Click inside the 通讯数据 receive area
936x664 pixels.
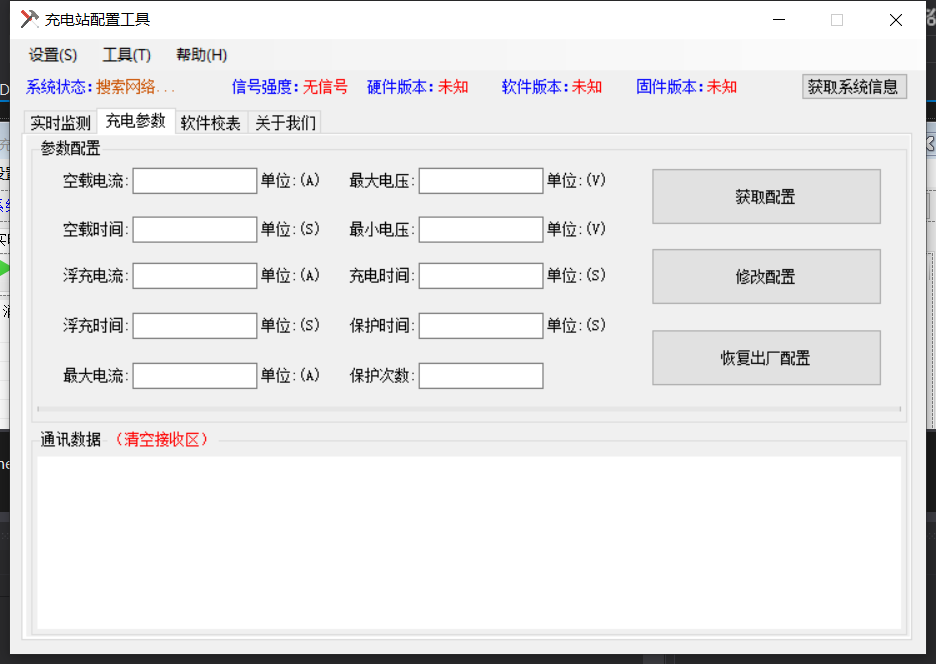pyautogui.click(x=468, y=542)
